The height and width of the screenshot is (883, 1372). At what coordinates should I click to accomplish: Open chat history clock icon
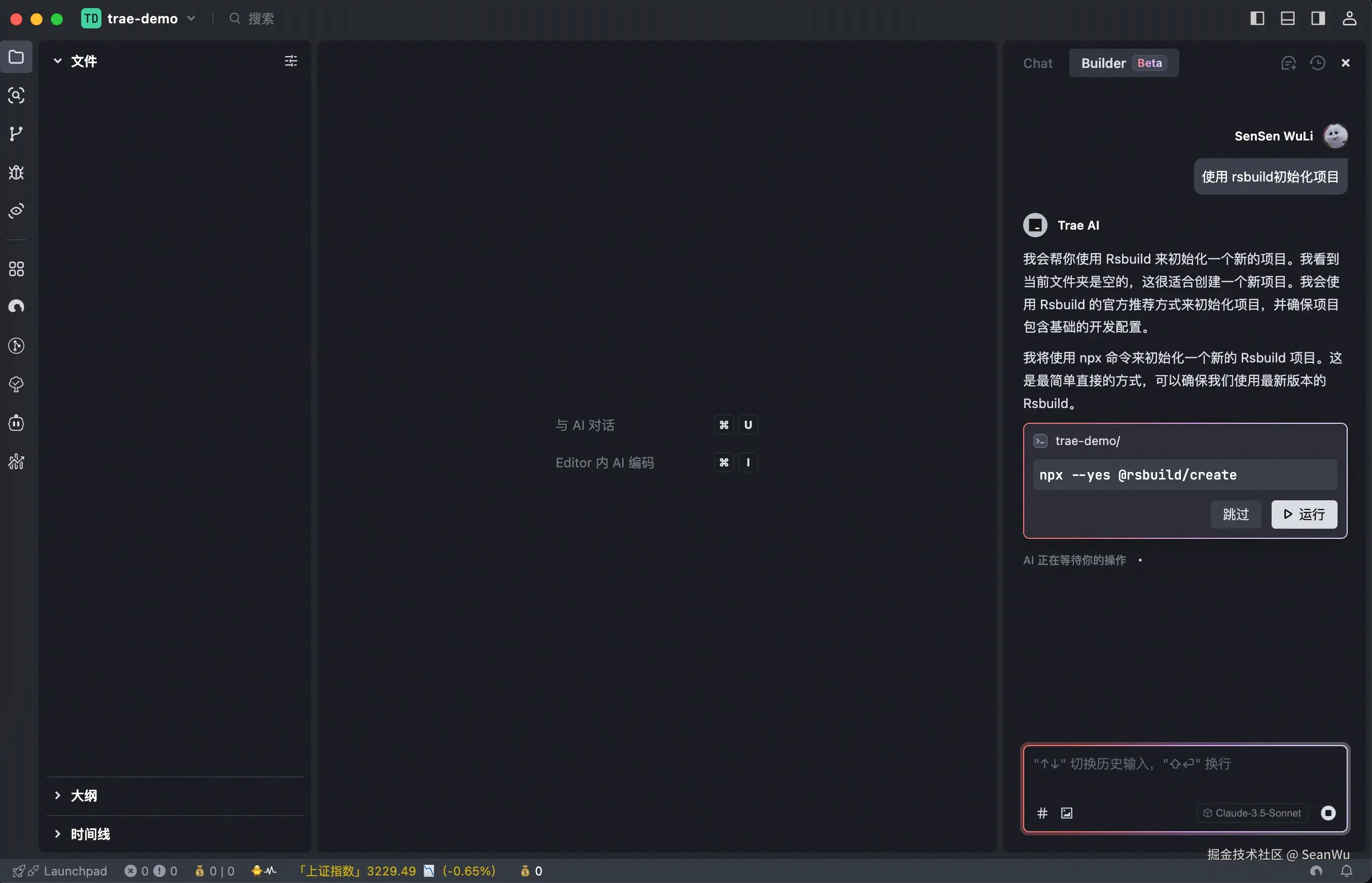[x=1318, y=63]
